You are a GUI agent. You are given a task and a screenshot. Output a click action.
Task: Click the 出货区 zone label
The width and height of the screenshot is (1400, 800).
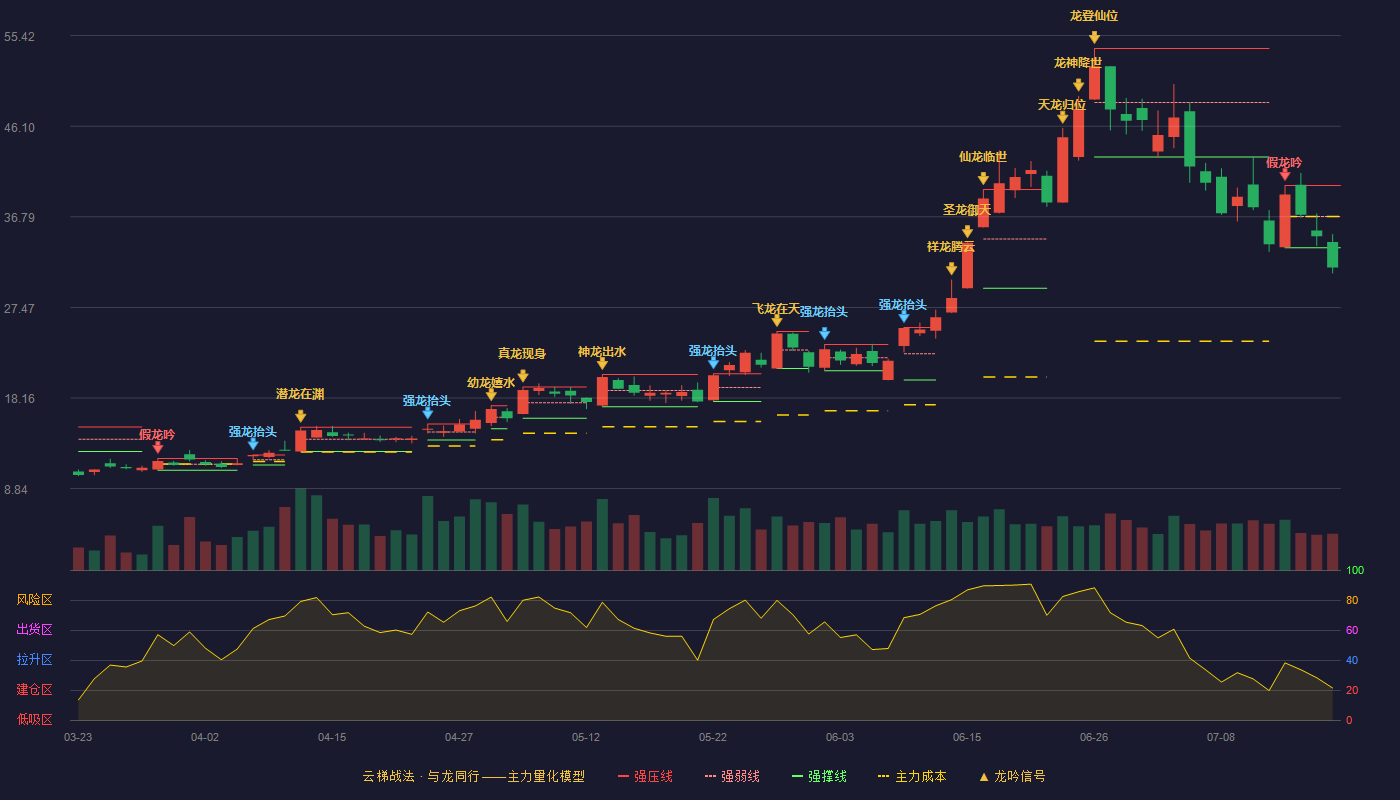[34, 630]
